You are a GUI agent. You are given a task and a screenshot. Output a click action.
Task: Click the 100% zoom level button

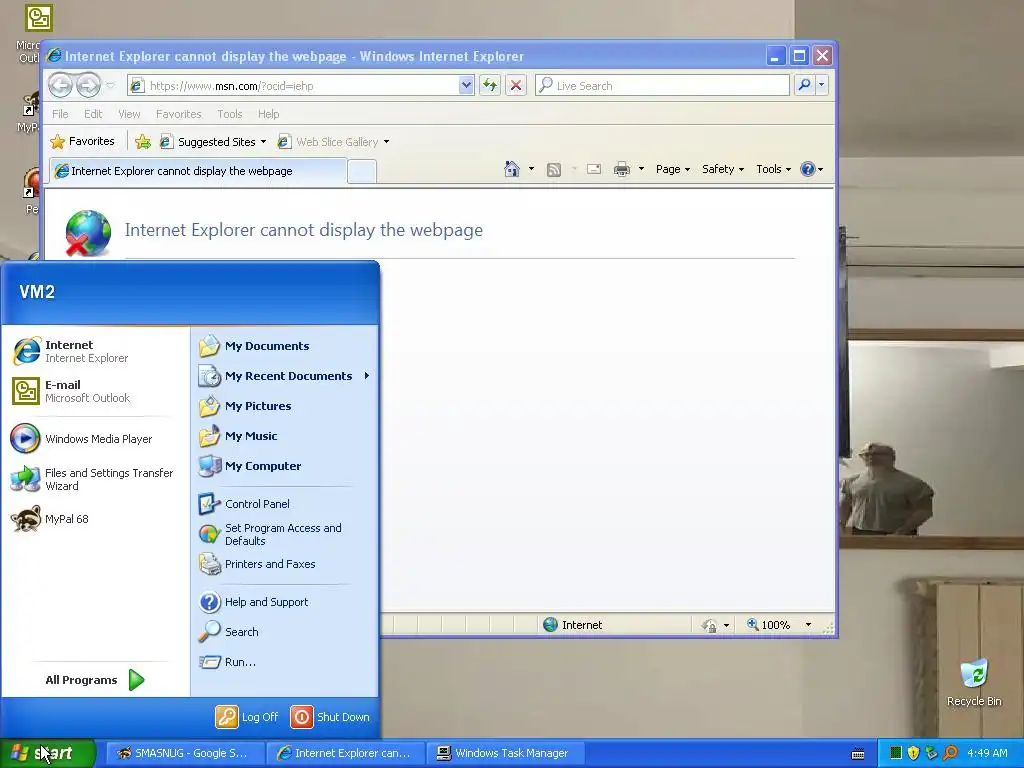pos(769,625)
